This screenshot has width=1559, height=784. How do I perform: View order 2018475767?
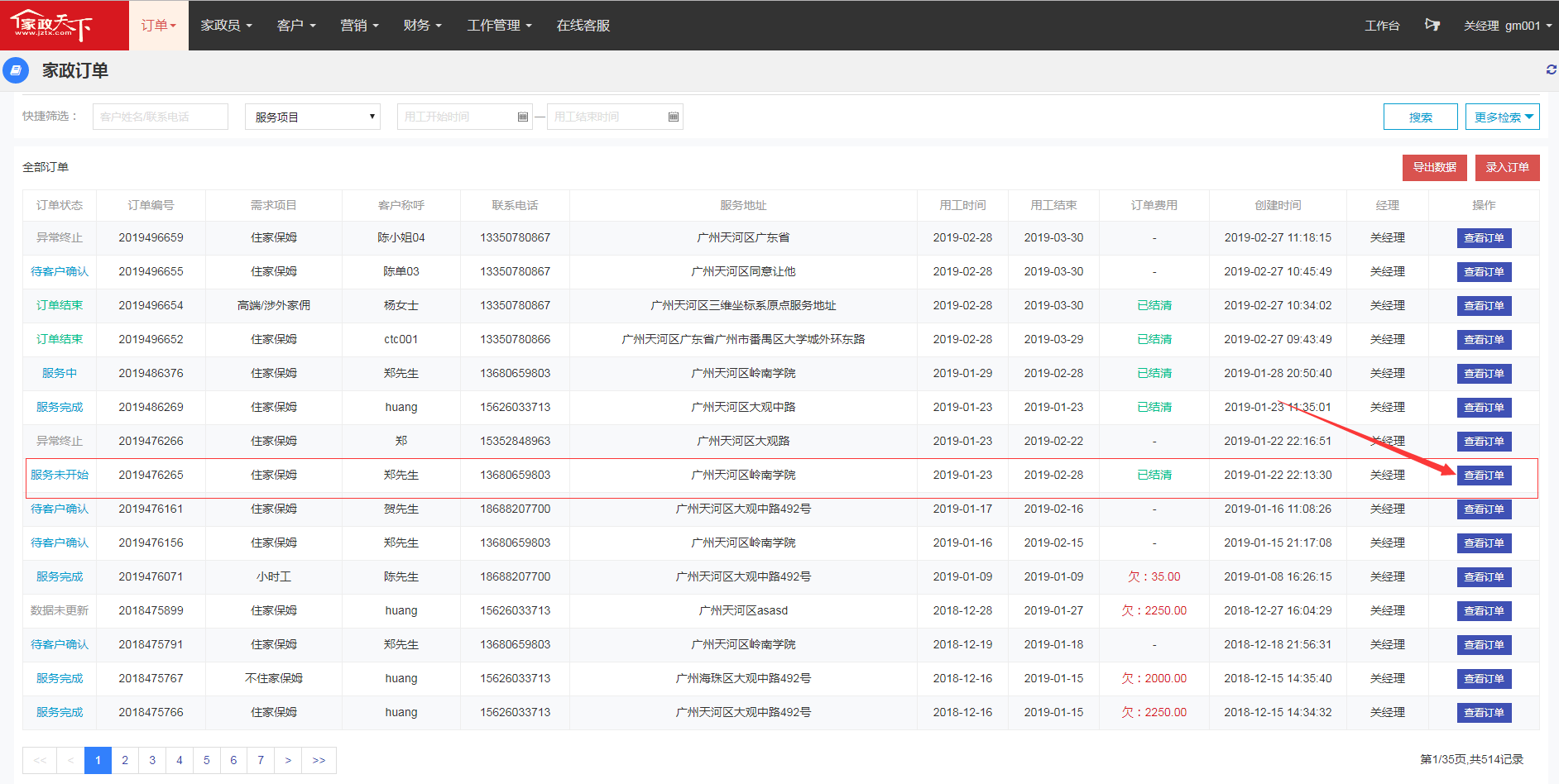click(x=1484, y=679)
